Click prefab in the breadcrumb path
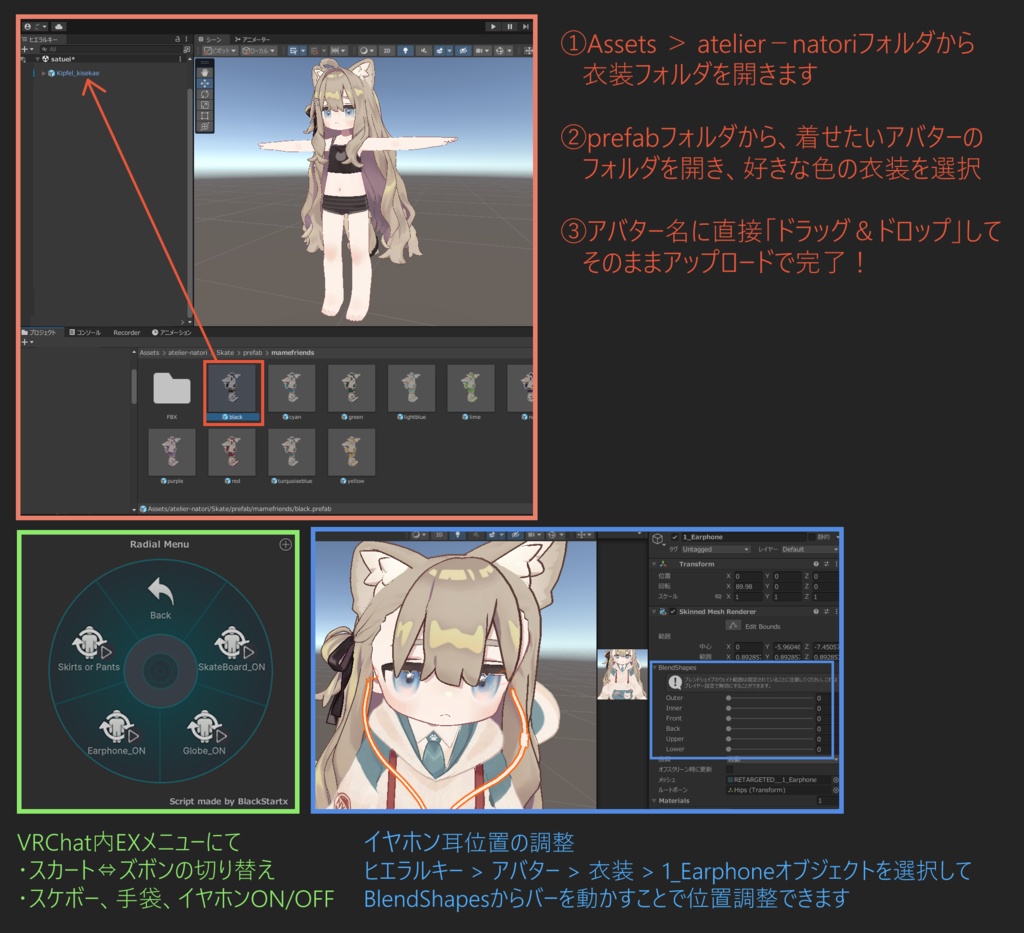 253,353
